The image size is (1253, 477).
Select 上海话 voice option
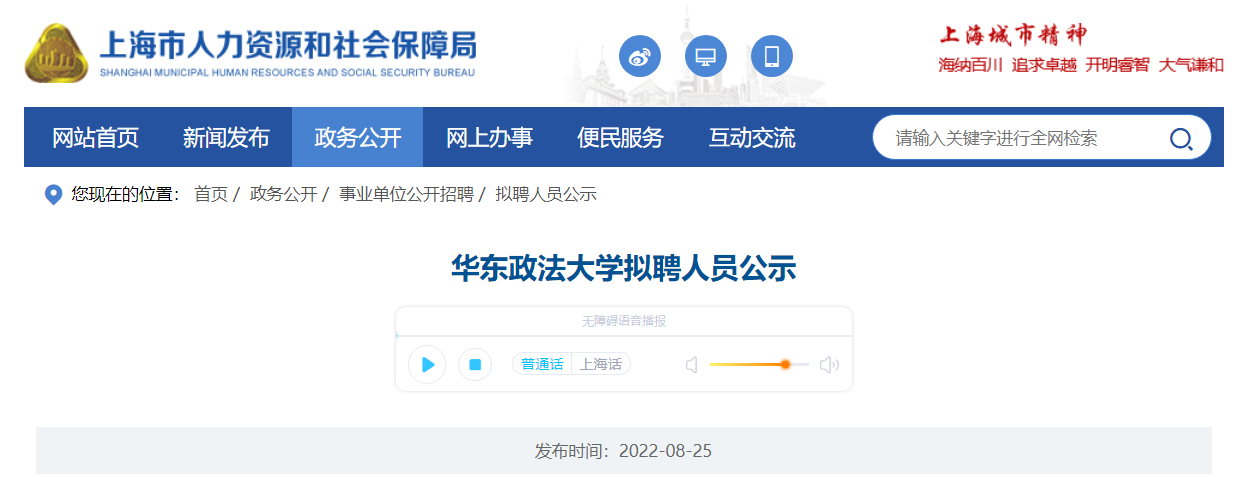[x=600, y=365]
